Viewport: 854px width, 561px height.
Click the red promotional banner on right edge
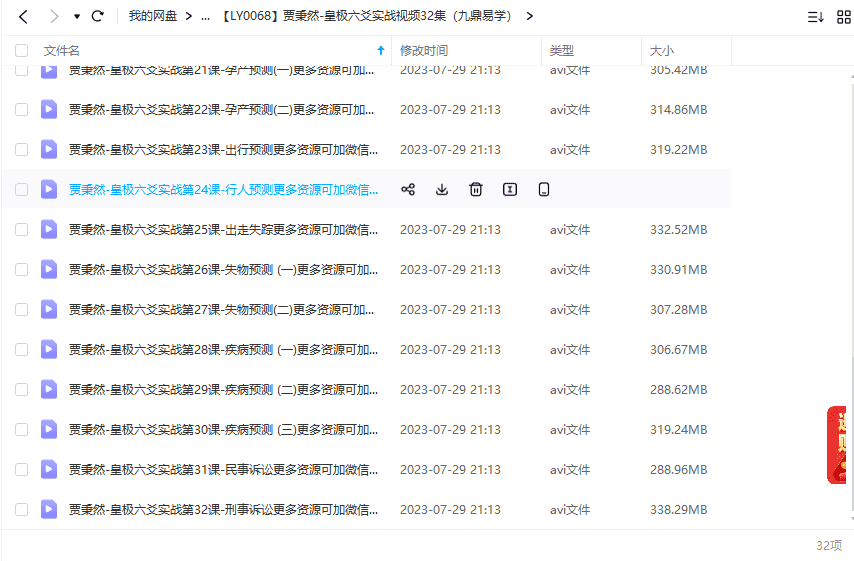pyautogui.click(x=838, y=445)
